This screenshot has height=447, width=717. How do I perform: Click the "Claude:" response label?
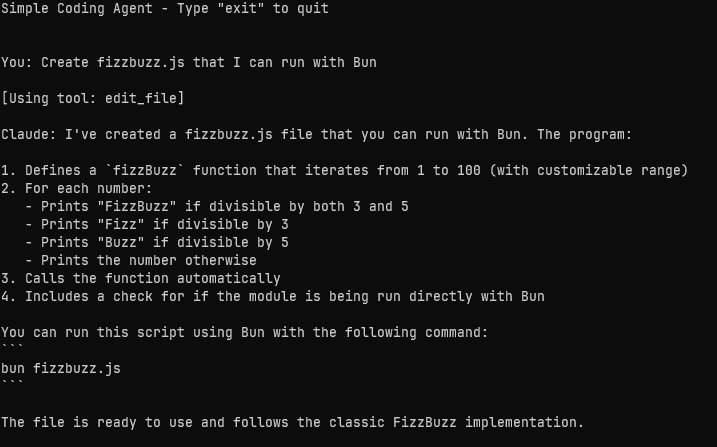(29, 134)
